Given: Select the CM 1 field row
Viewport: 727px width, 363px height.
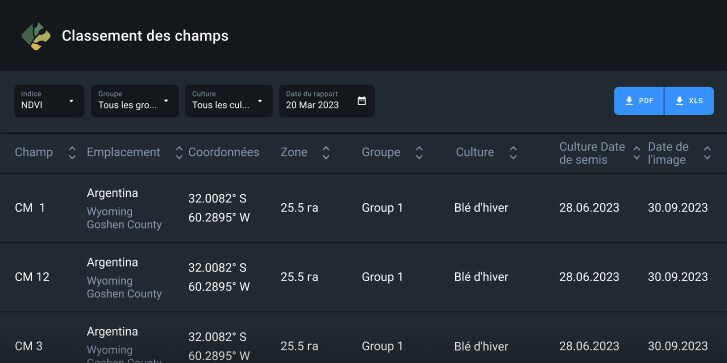Looking at the screenshot, I should (x=364, y=208).
